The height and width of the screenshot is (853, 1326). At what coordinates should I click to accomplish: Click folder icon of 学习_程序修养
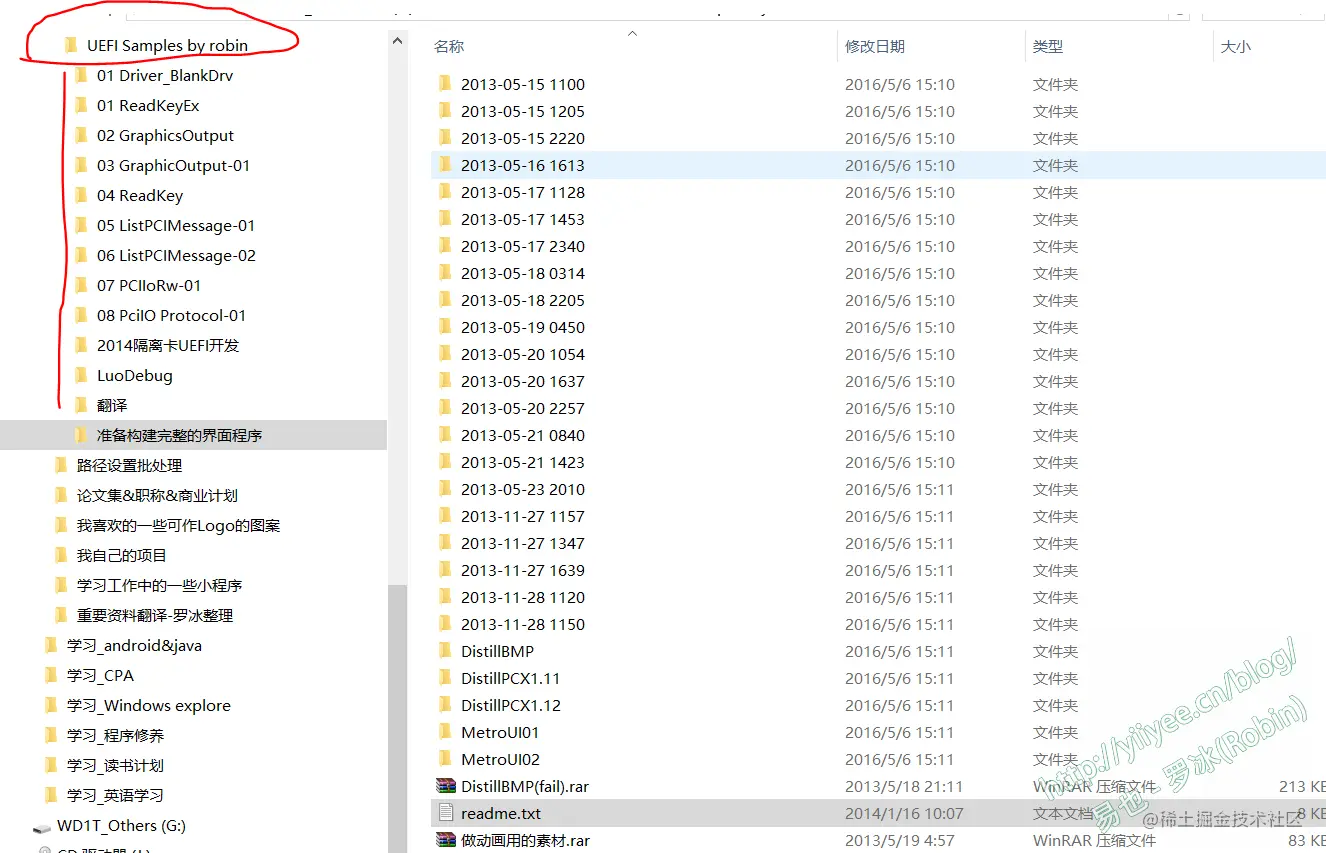tap(51, 736)
